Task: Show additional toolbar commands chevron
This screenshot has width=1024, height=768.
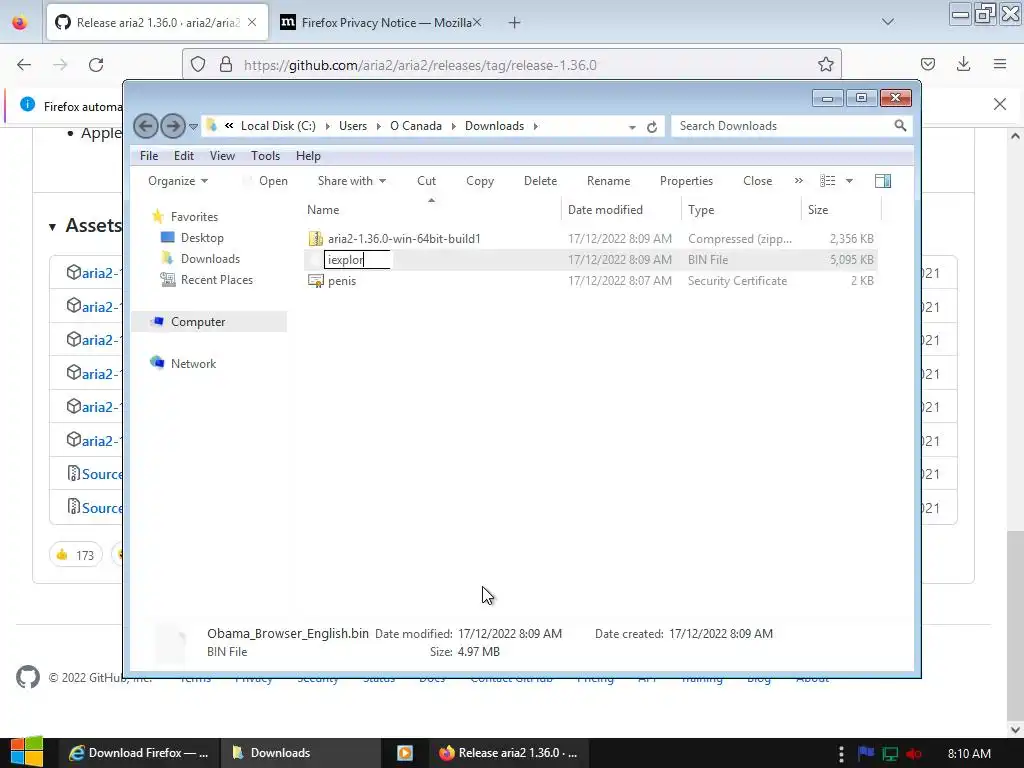Action: click(799, 181)
